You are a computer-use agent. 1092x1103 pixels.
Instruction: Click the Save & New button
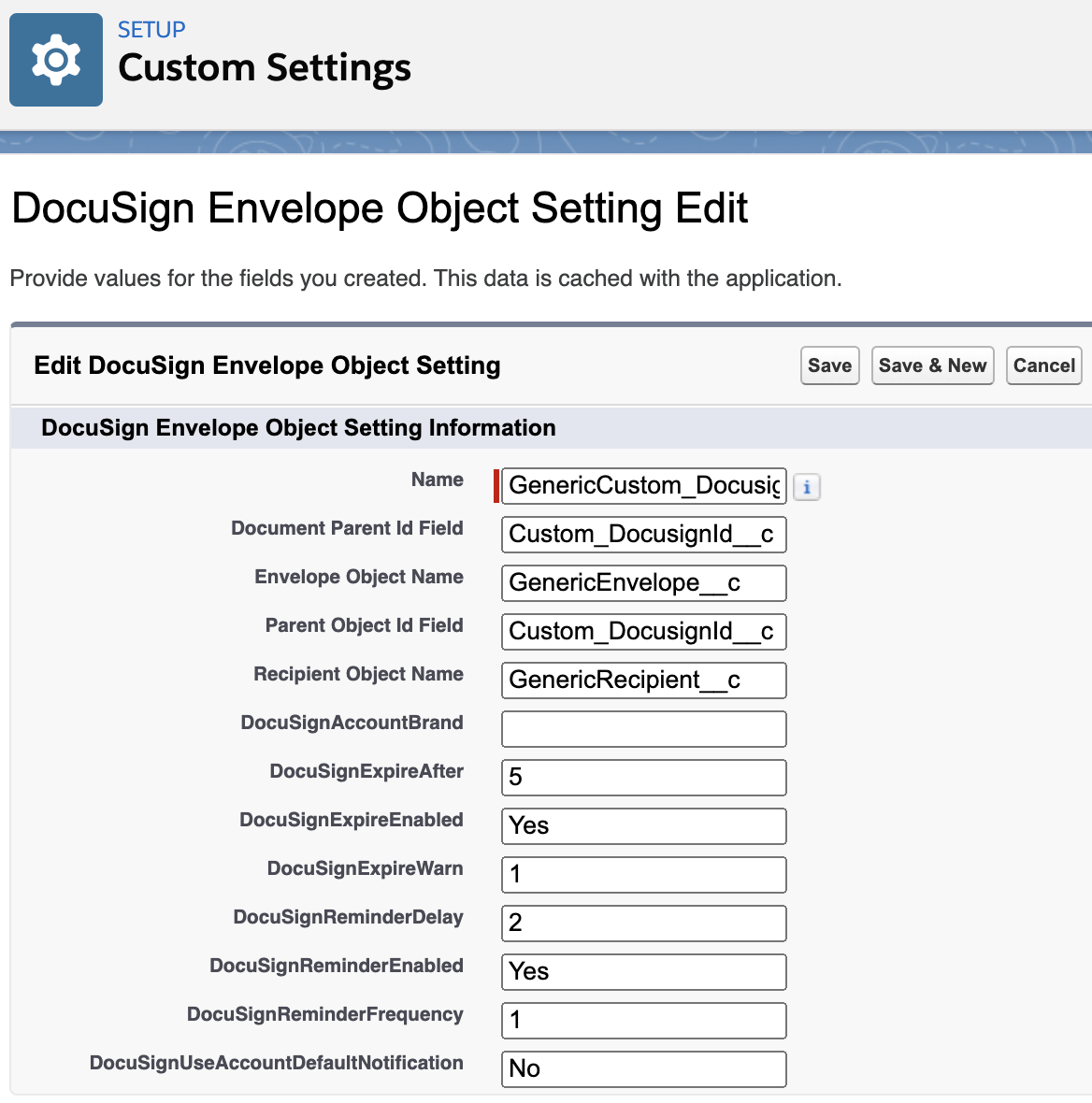coord(932,365)
